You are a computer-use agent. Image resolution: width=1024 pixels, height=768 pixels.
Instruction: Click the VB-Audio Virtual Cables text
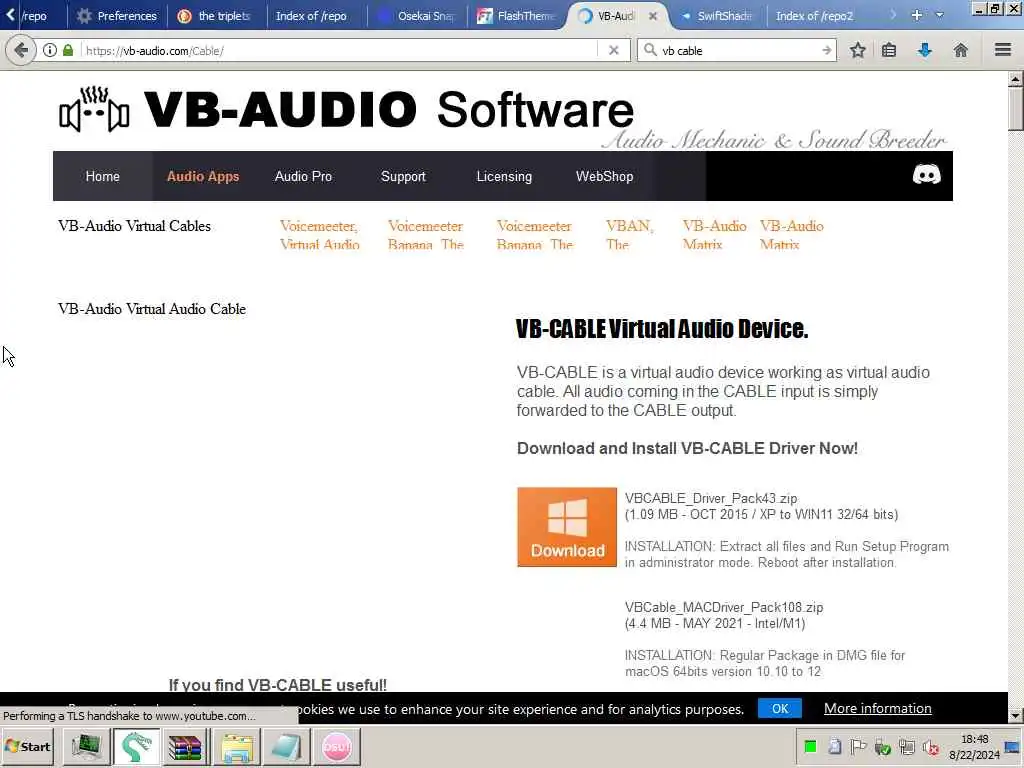(134, 226)
